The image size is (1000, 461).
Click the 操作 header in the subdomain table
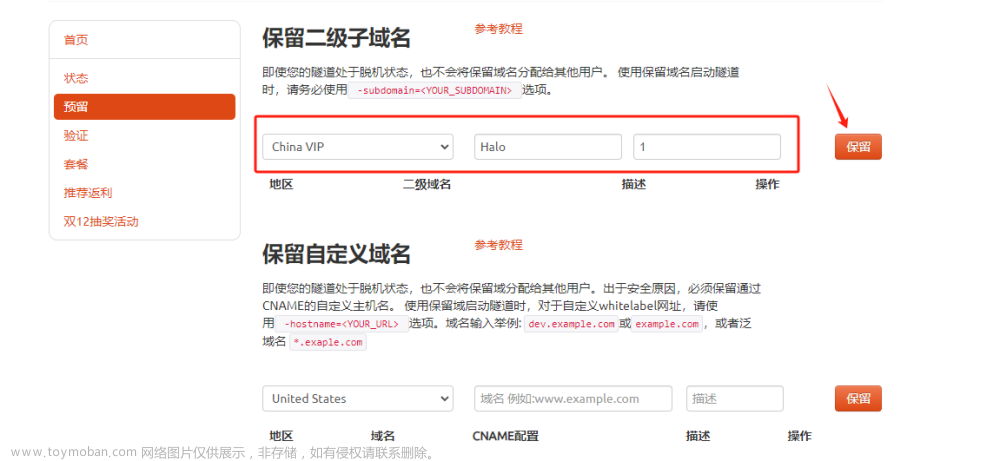coord(767,185)
